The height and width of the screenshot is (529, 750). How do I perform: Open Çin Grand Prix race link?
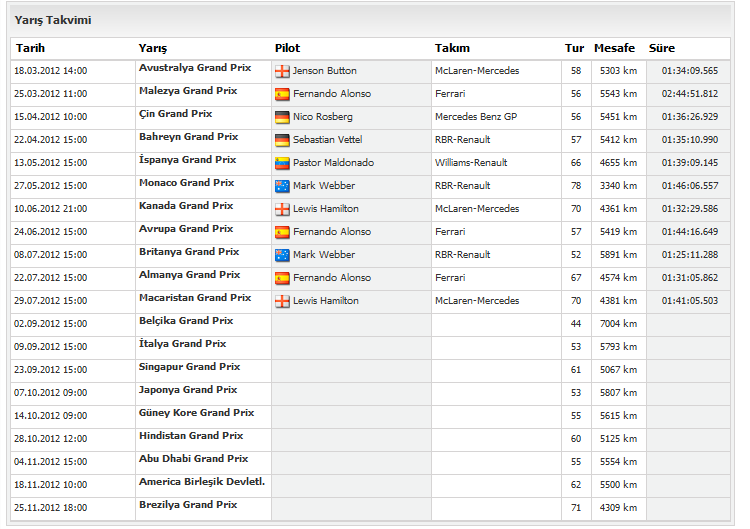(x=176, y=114)
